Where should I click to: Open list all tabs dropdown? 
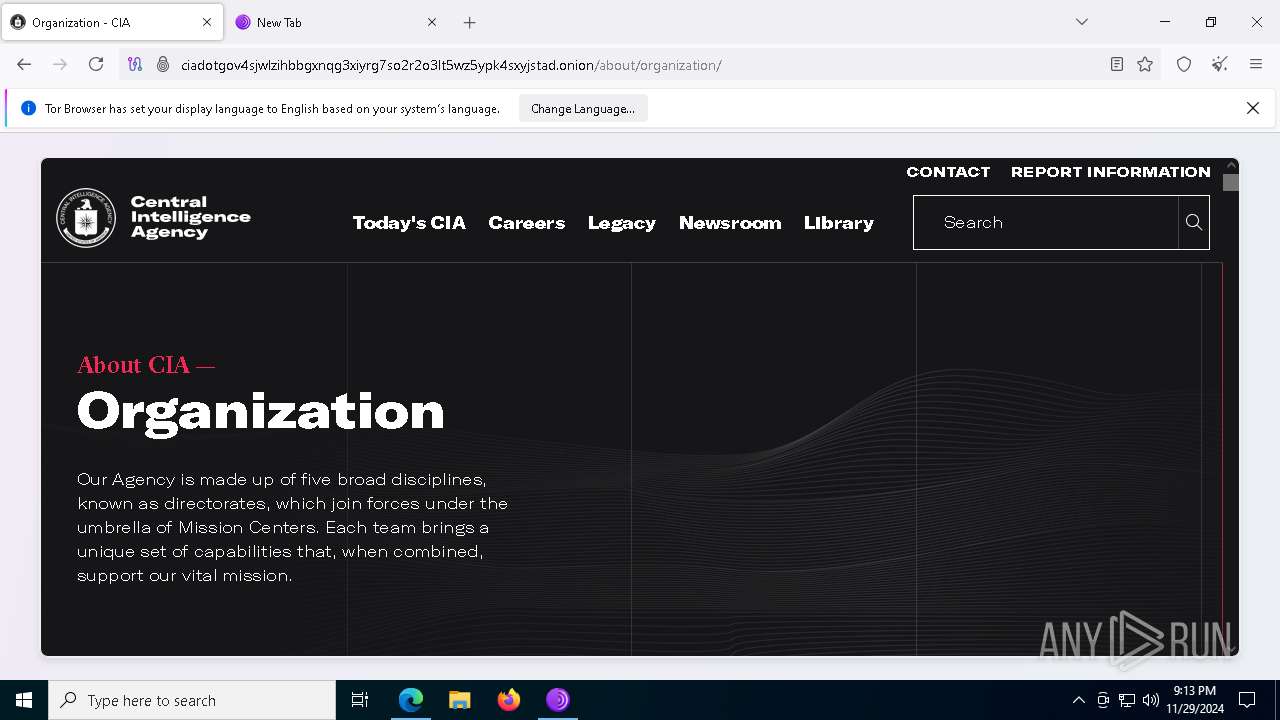pyautogui.click(x=1081, y=22)
